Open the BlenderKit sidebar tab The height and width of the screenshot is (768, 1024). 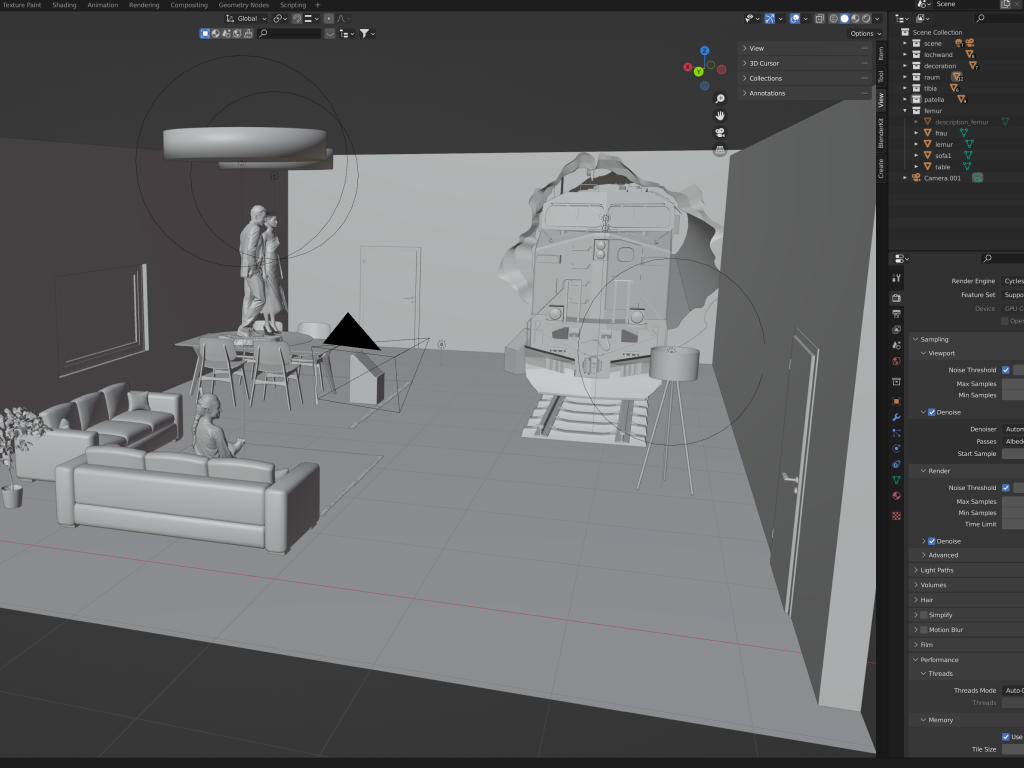click(x=880, y=133)
